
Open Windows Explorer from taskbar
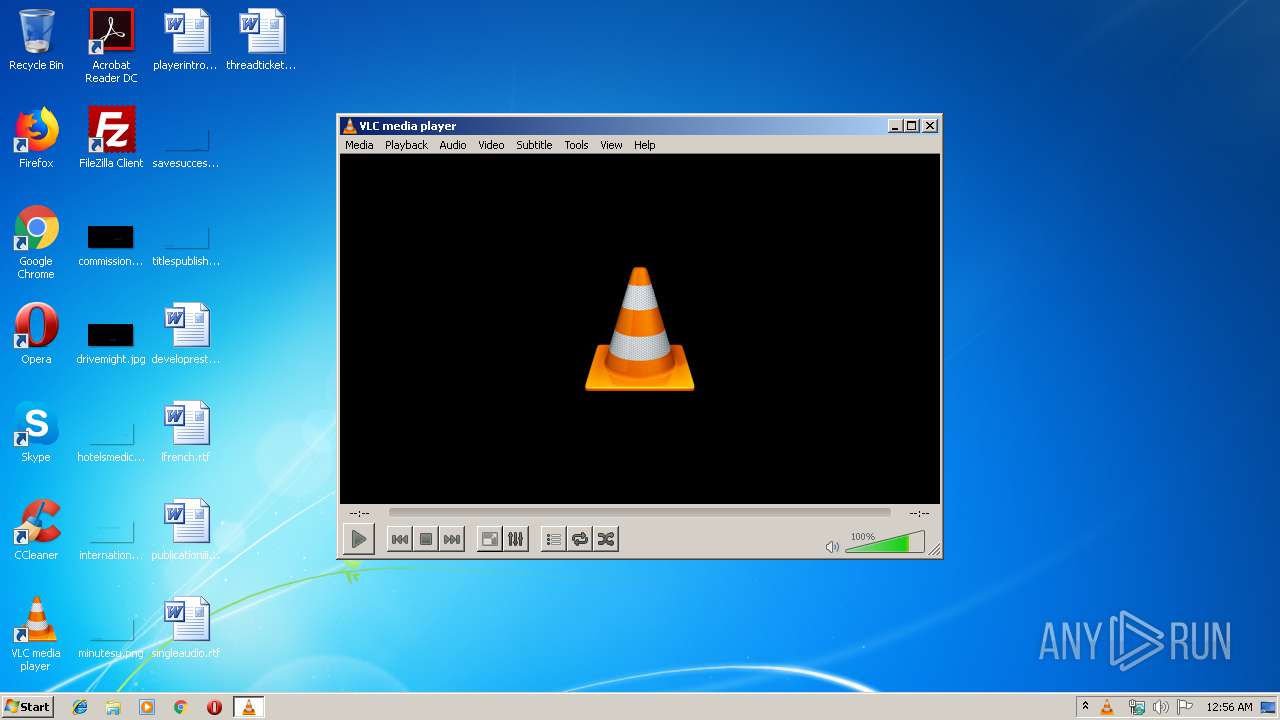pyautogui.click(x=113, y=707)
